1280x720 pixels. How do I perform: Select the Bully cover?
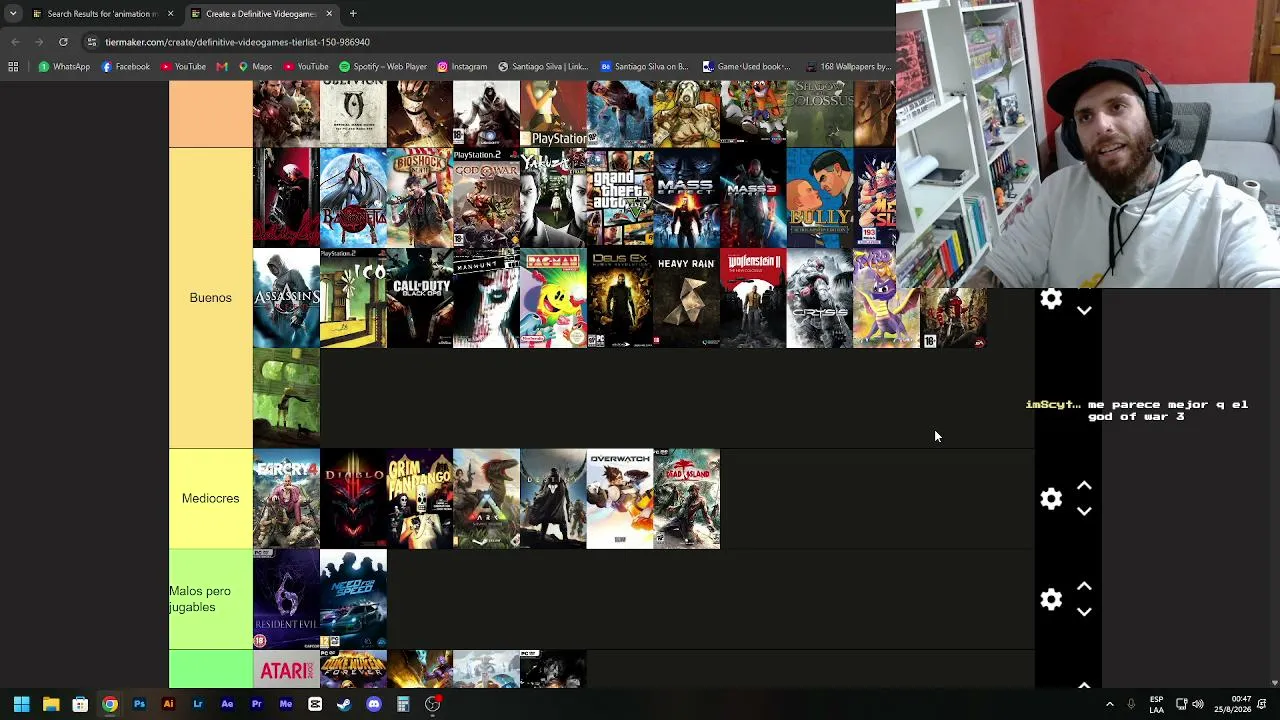tap(820, 198)
